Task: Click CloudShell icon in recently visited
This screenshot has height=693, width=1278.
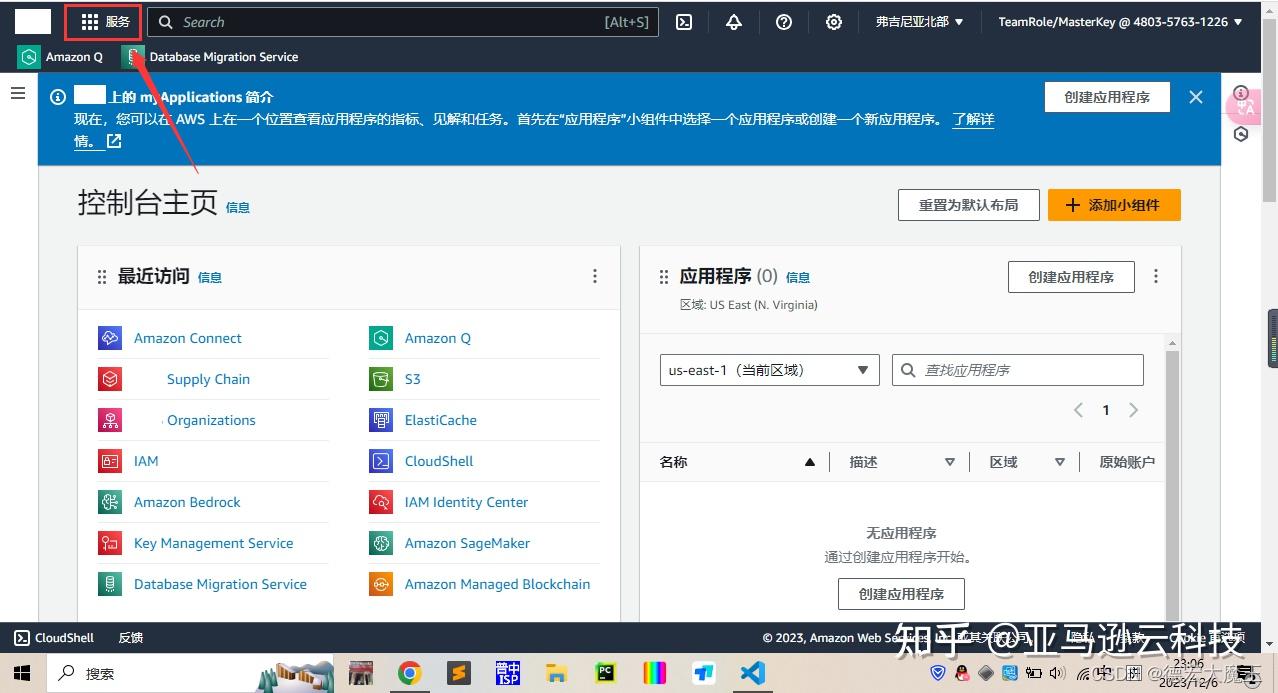Action: point(381,461)
